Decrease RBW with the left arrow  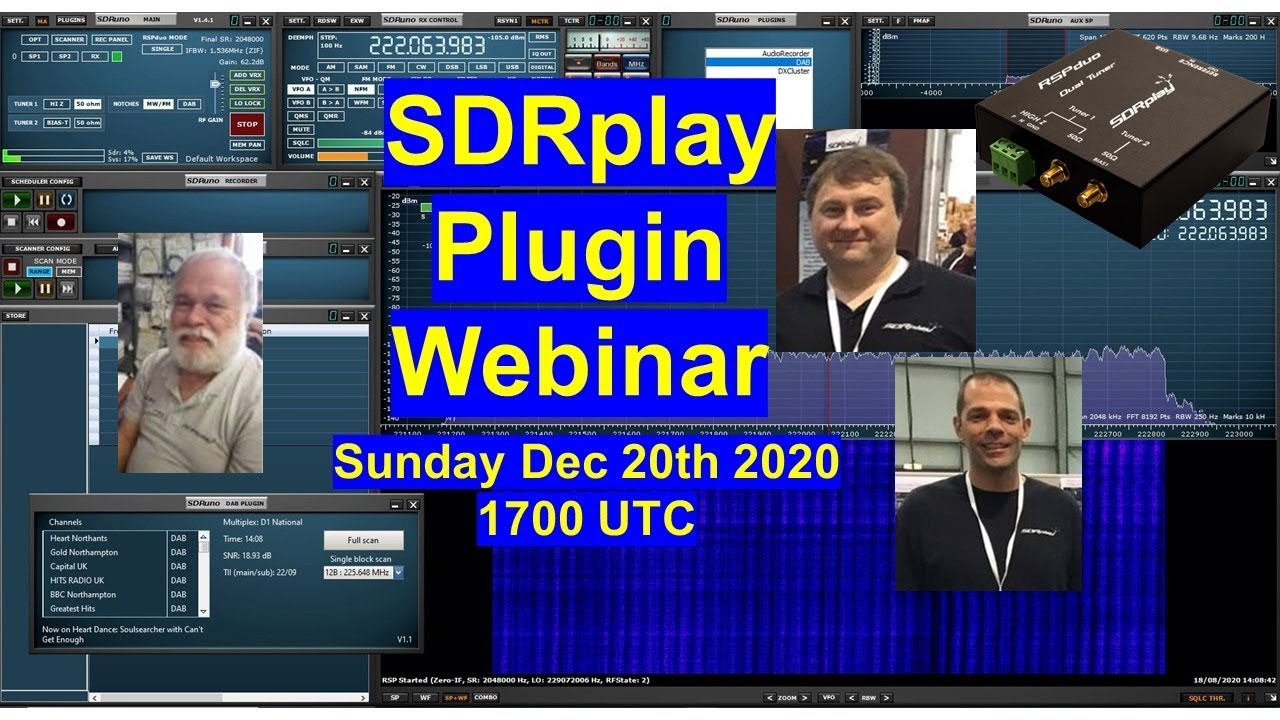tap(850, 697)
